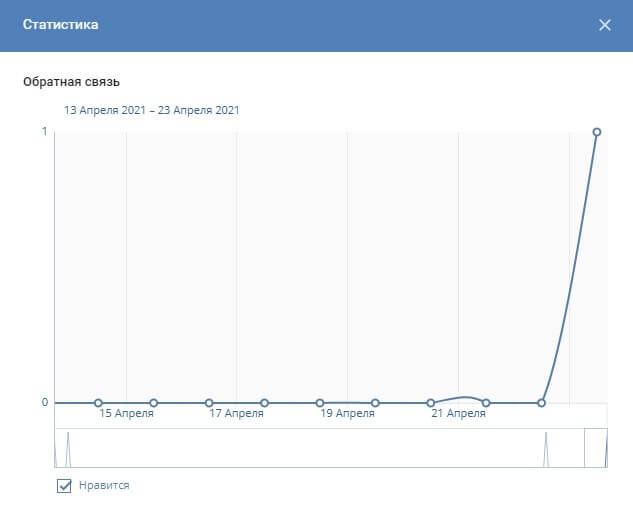The width and height of the screenshot is (633, 513).
Task: Click the Статистика header title
Action: (x=61, y=25)
